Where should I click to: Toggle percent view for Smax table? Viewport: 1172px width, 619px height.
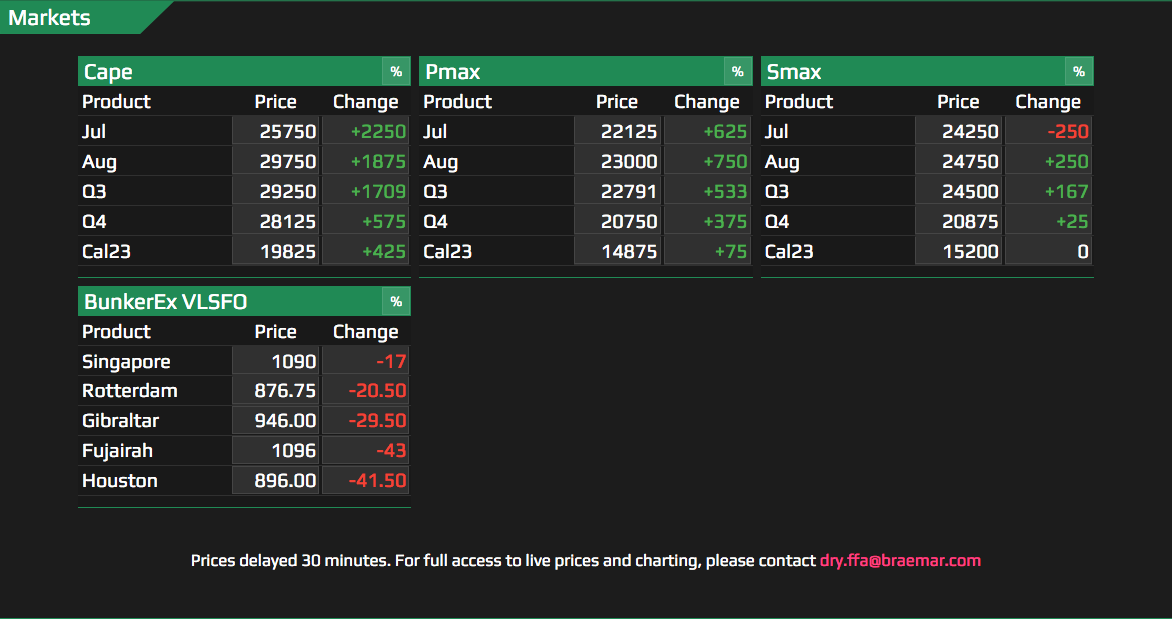click(1078, 72)
